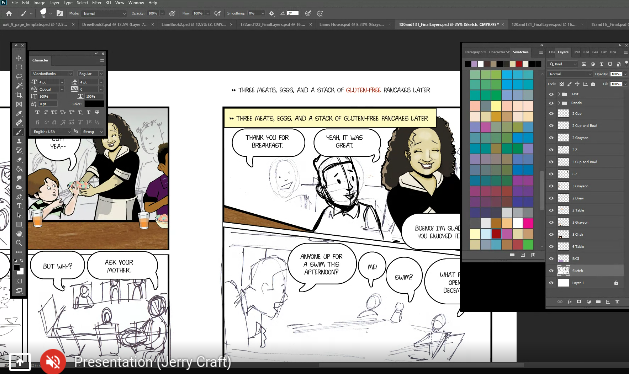
Task: Toggle faux bold in Character panel
Action: 37,112
